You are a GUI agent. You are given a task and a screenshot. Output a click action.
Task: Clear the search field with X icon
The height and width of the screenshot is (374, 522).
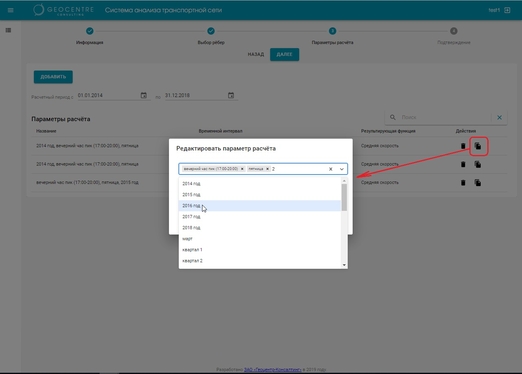[x=499, y=117]
